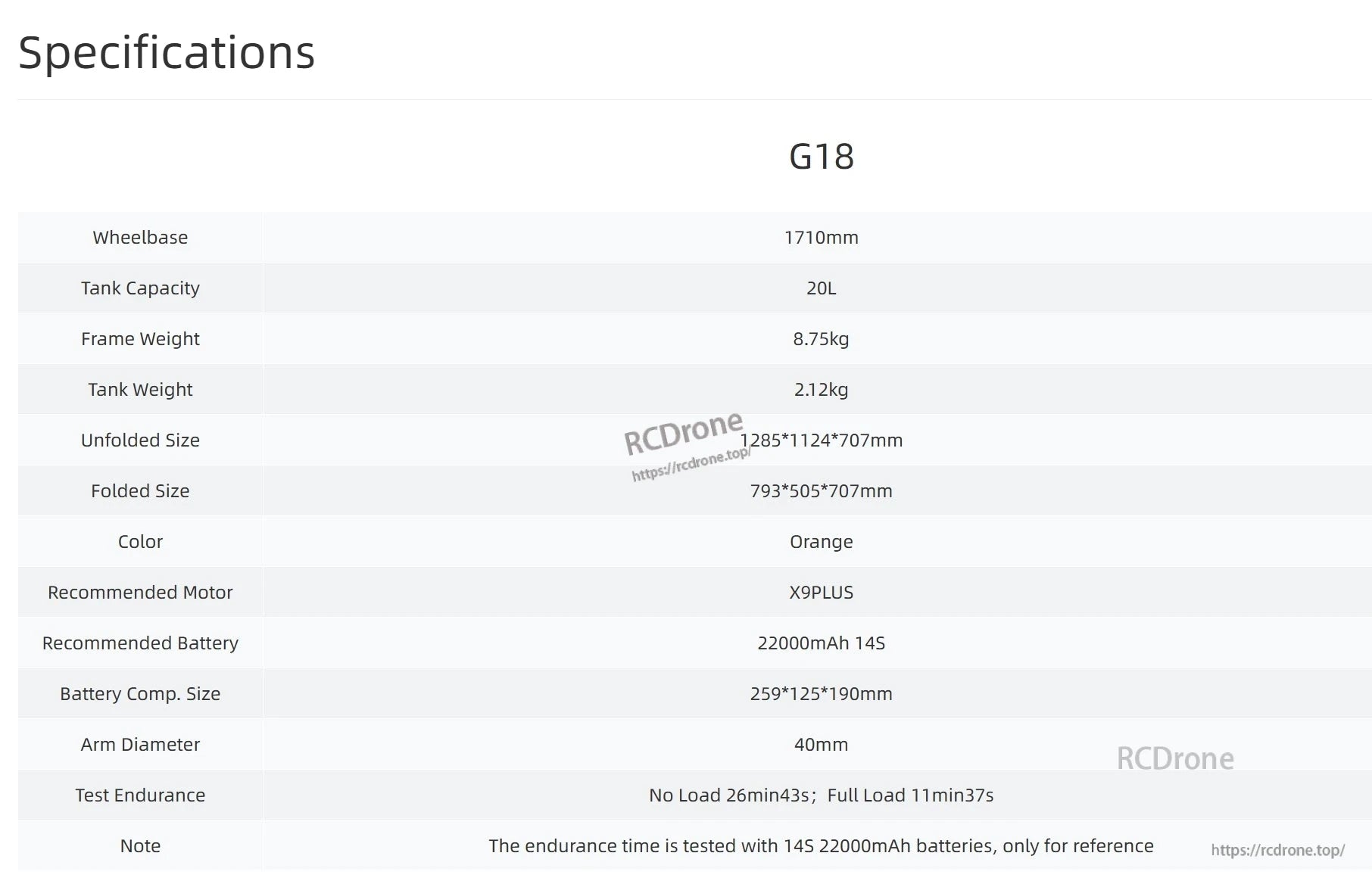The image size is (1372, 884).
Task: Select the Tank Capacity label
Action: [x=140, y=288]
